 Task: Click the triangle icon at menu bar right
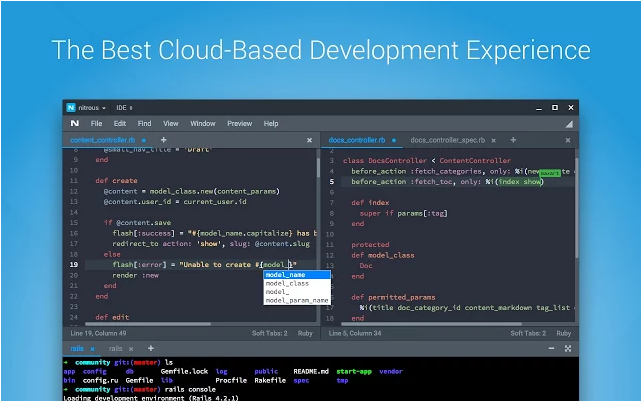click(x=569, y=124)
